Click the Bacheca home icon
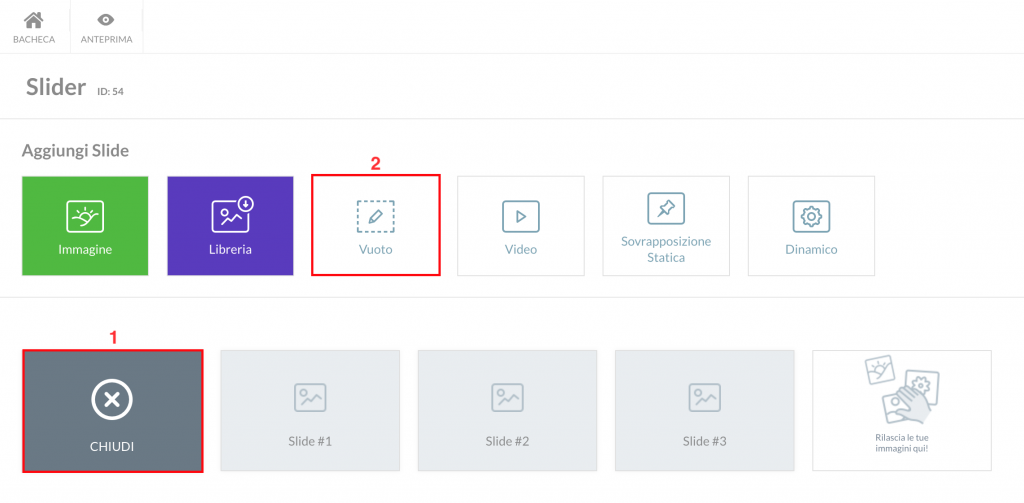The height and width of the screenshot is (503, 1024). click(33, 20)
